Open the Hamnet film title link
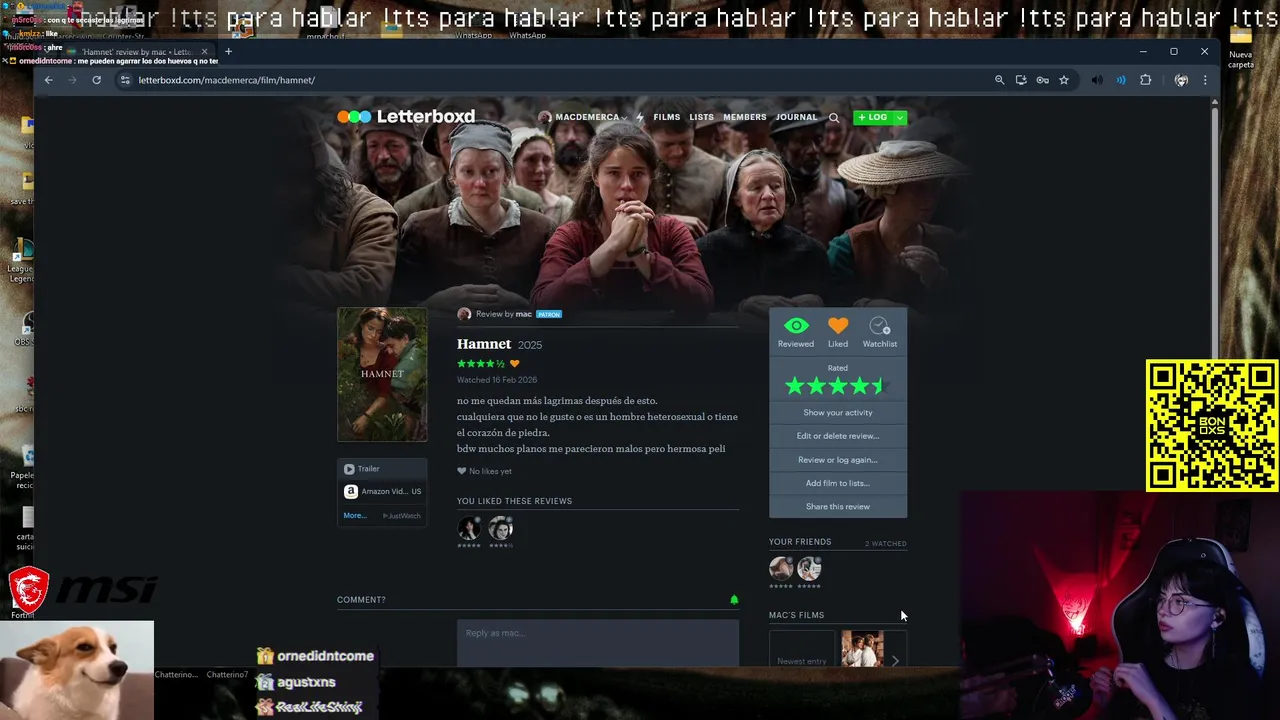 (484, 344)
